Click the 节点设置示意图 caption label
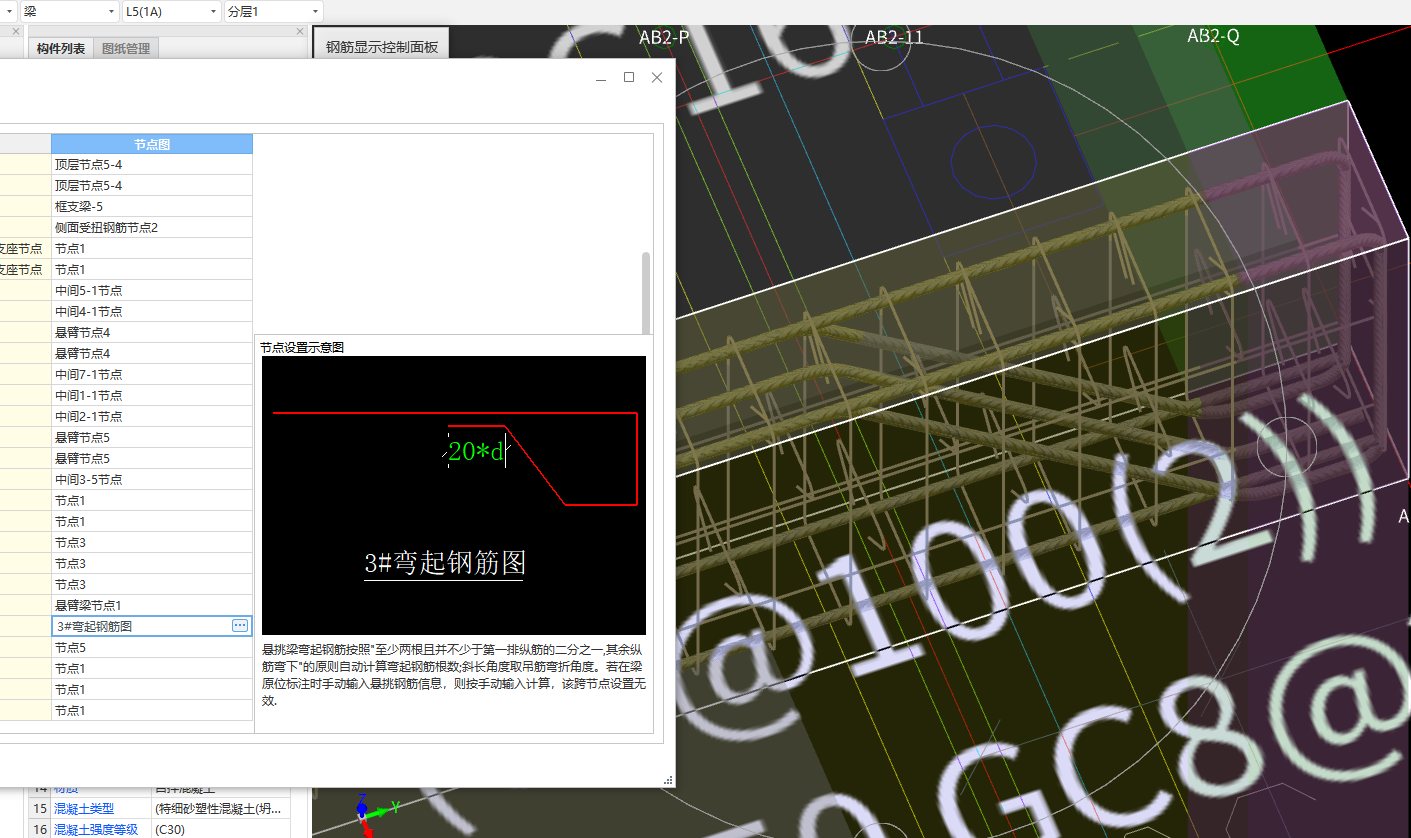The image size is (1411, 838). point(302,347)
